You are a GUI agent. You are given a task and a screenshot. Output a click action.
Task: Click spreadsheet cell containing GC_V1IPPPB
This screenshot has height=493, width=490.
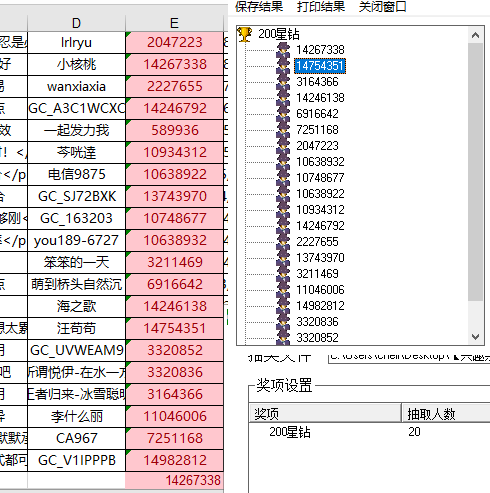coord(76,460)
